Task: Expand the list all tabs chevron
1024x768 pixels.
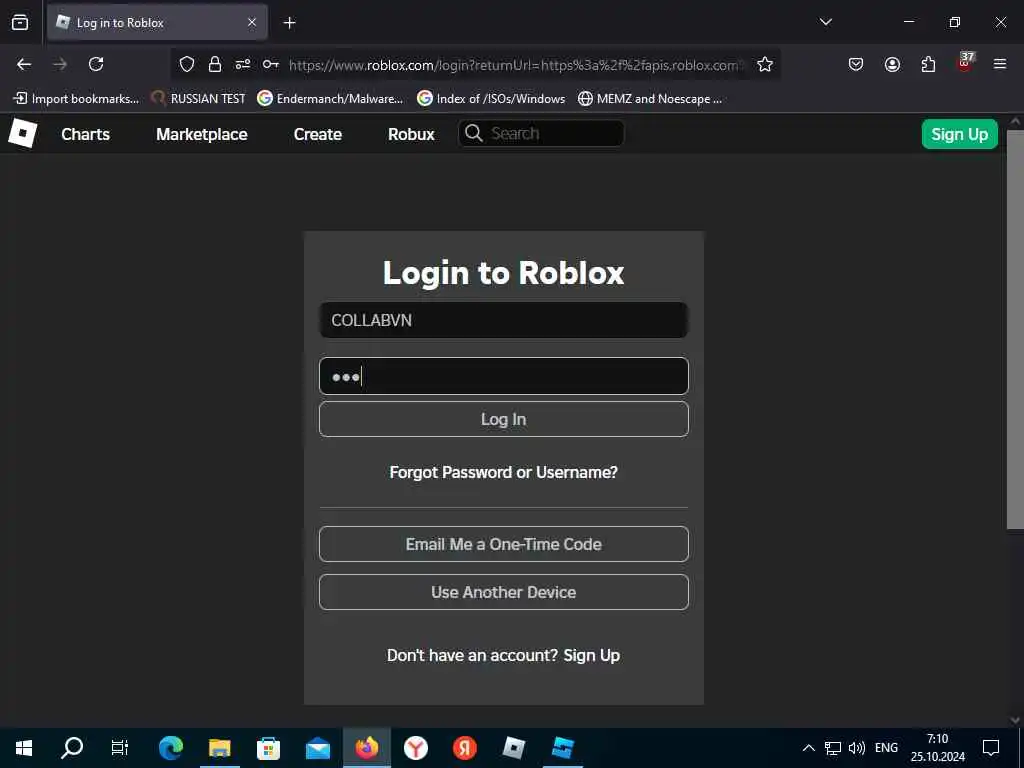Action: [x=825, y=22]
